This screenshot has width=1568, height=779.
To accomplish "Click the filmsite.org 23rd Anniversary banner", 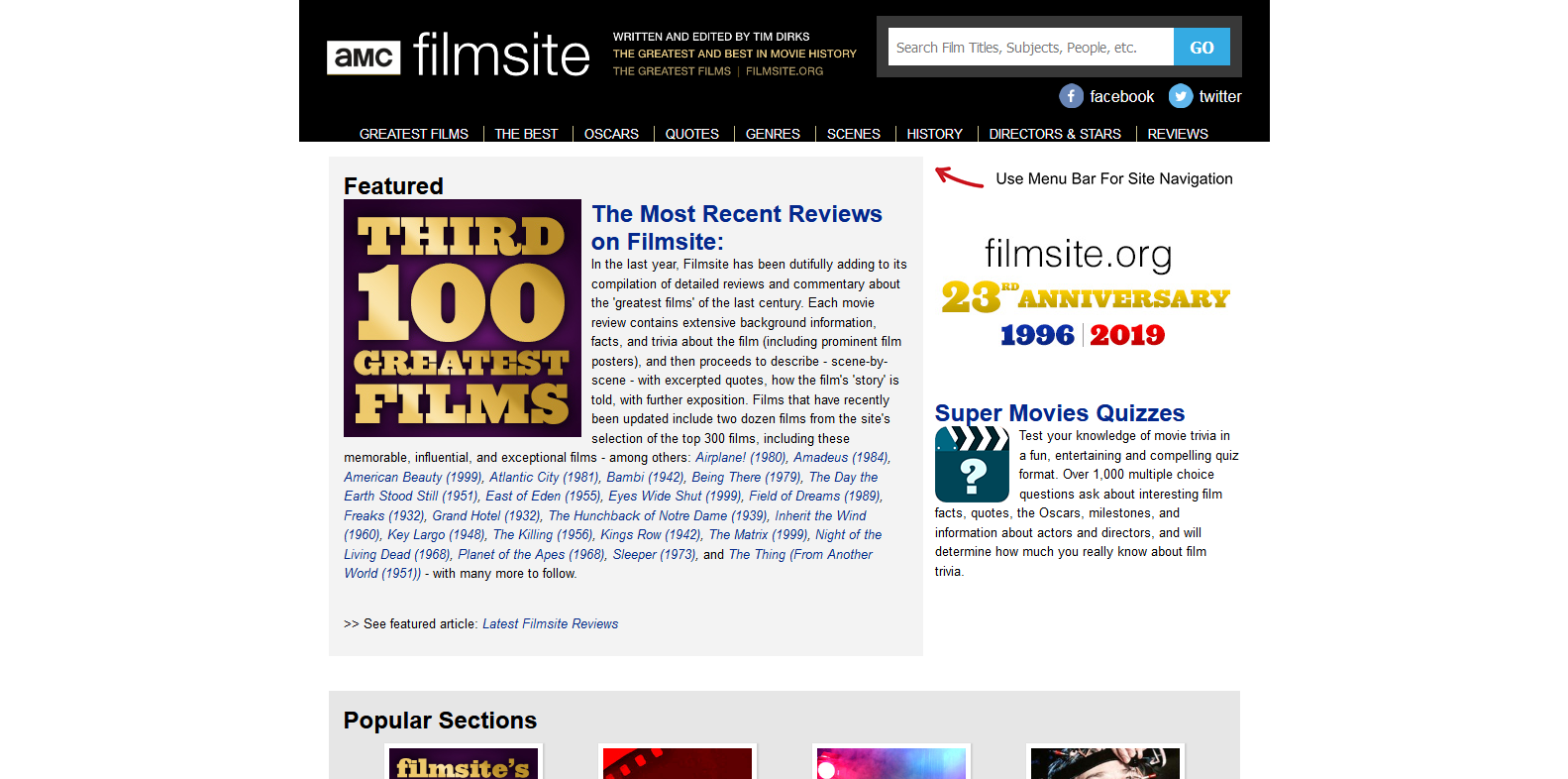I will (x=1085, y=293).
